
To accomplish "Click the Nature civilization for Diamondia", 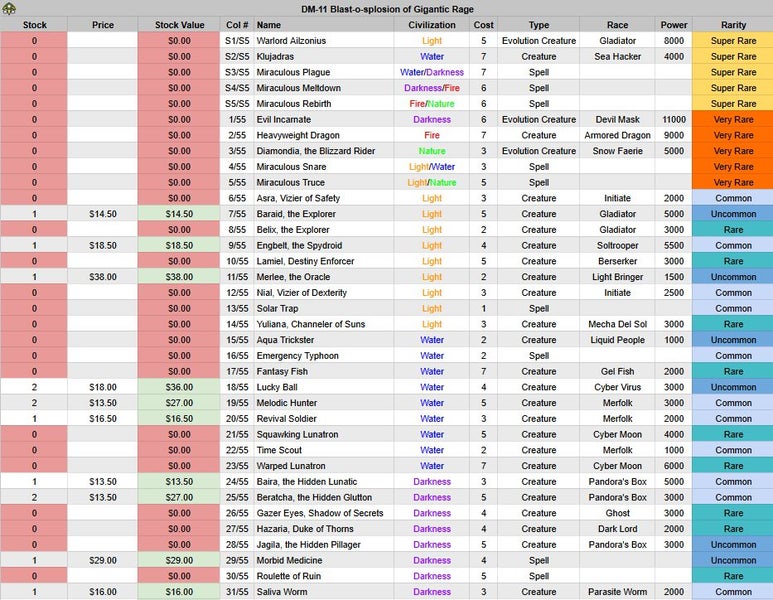I will pos(432,151).
